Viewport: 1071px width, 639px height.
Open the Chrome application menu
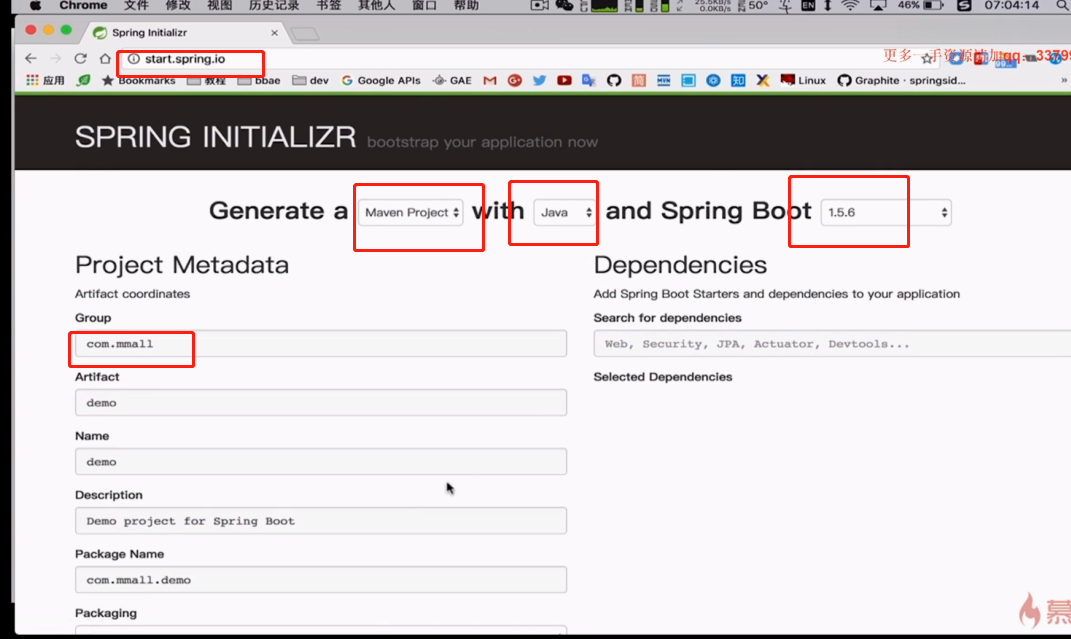click(83, 5)
